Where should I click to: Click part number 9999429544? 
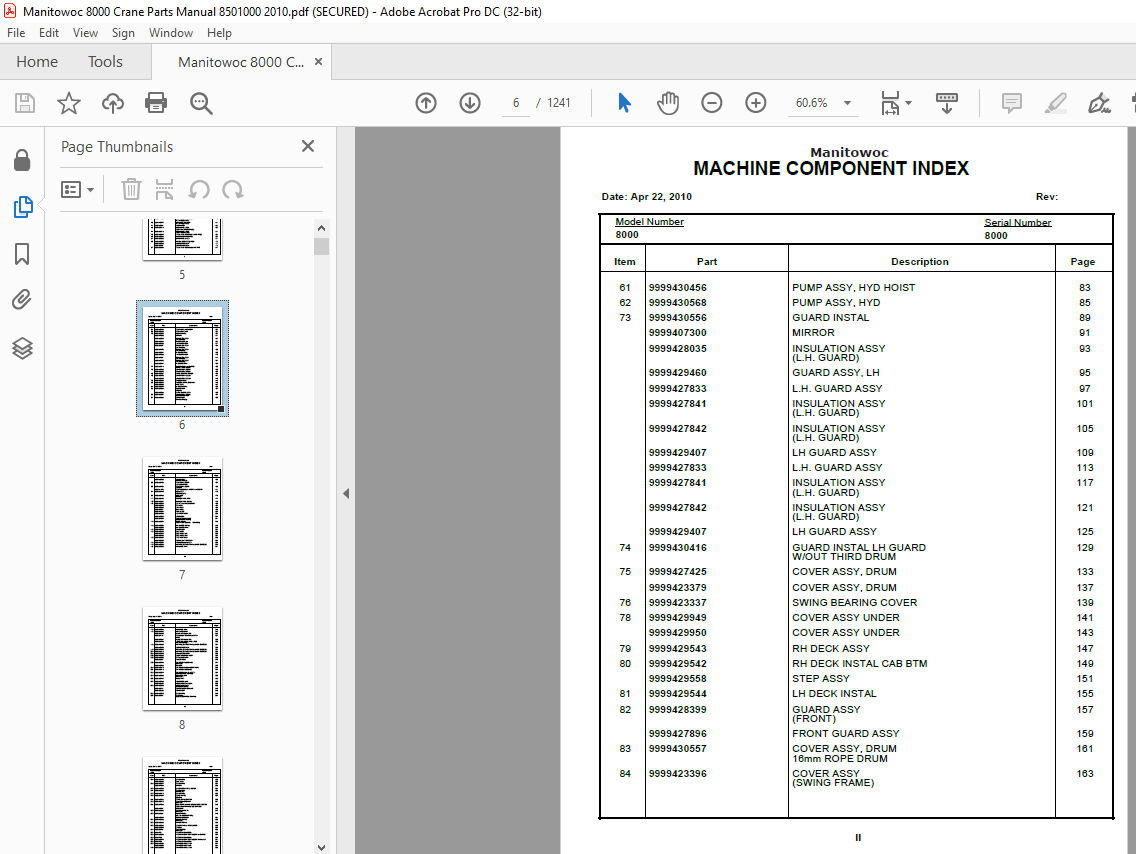[677, 694]
